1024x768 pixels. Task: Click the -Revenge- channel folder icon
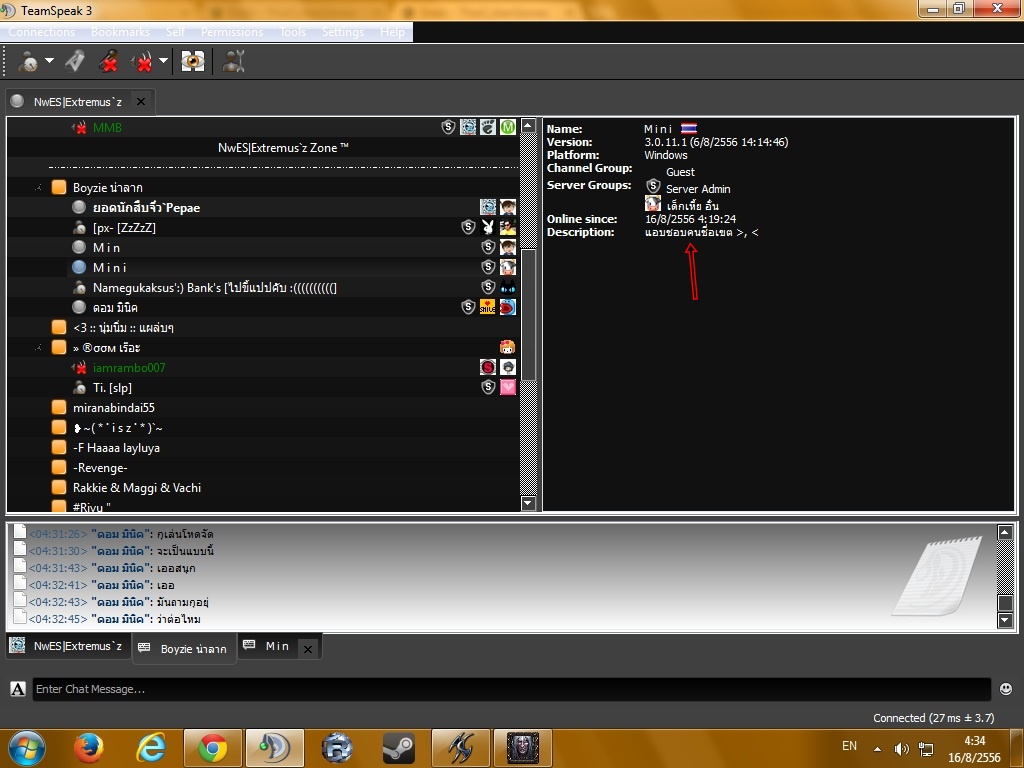coord(59,468)
